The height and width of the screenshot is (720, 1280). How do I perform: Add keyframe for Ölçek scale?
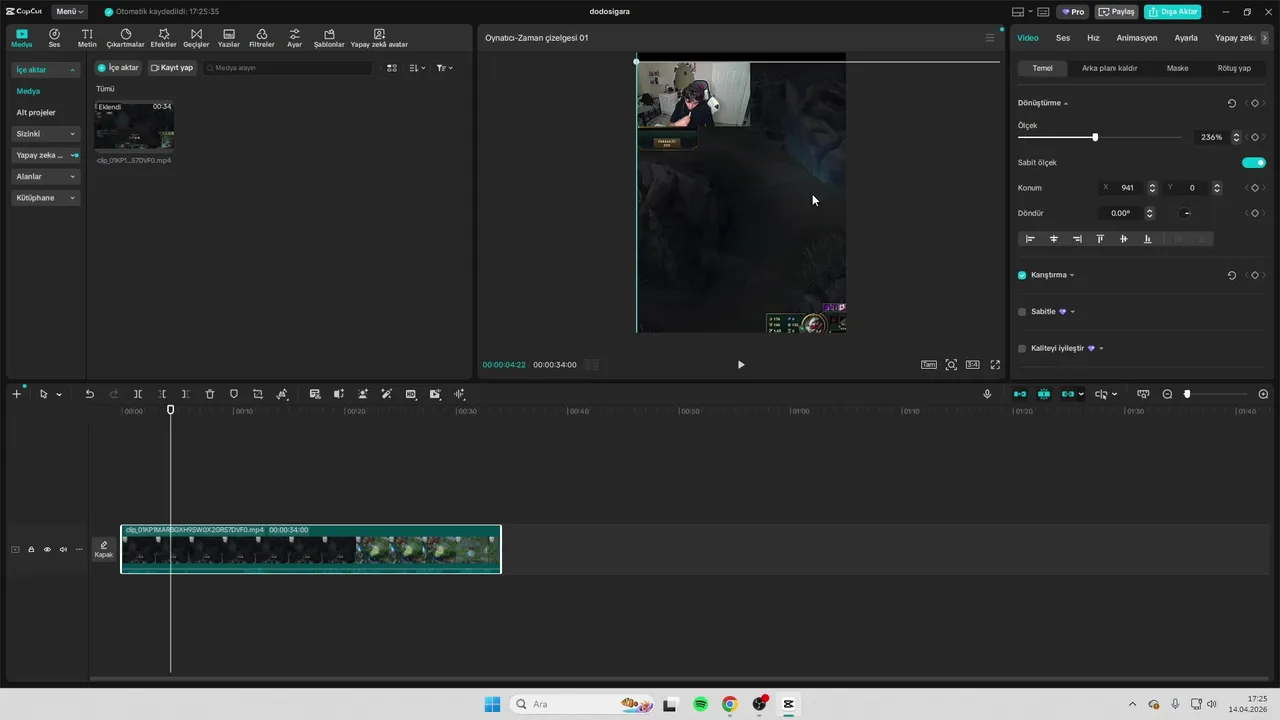pyautogui.click(x=1254, y=137)
